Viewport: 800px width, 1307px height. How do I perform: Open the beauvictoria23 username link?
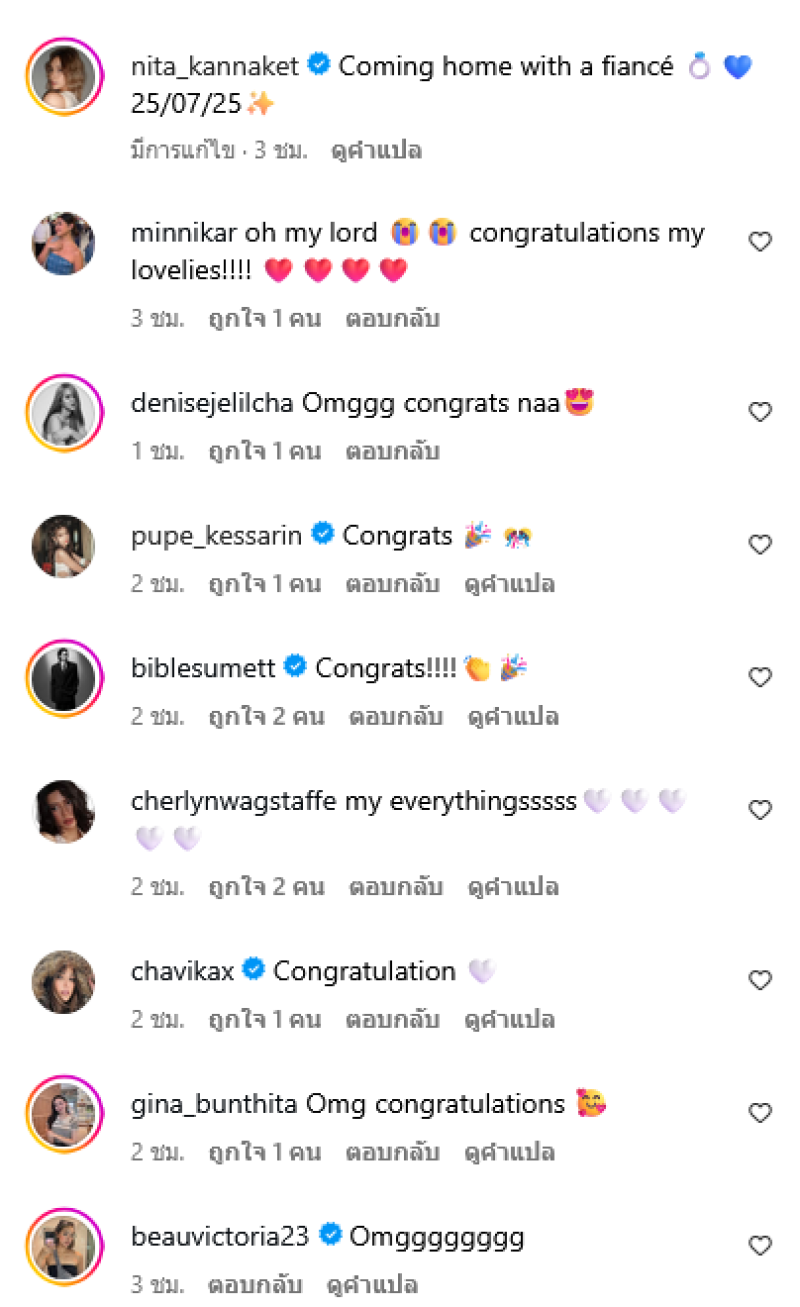(x=220, y=1237)
